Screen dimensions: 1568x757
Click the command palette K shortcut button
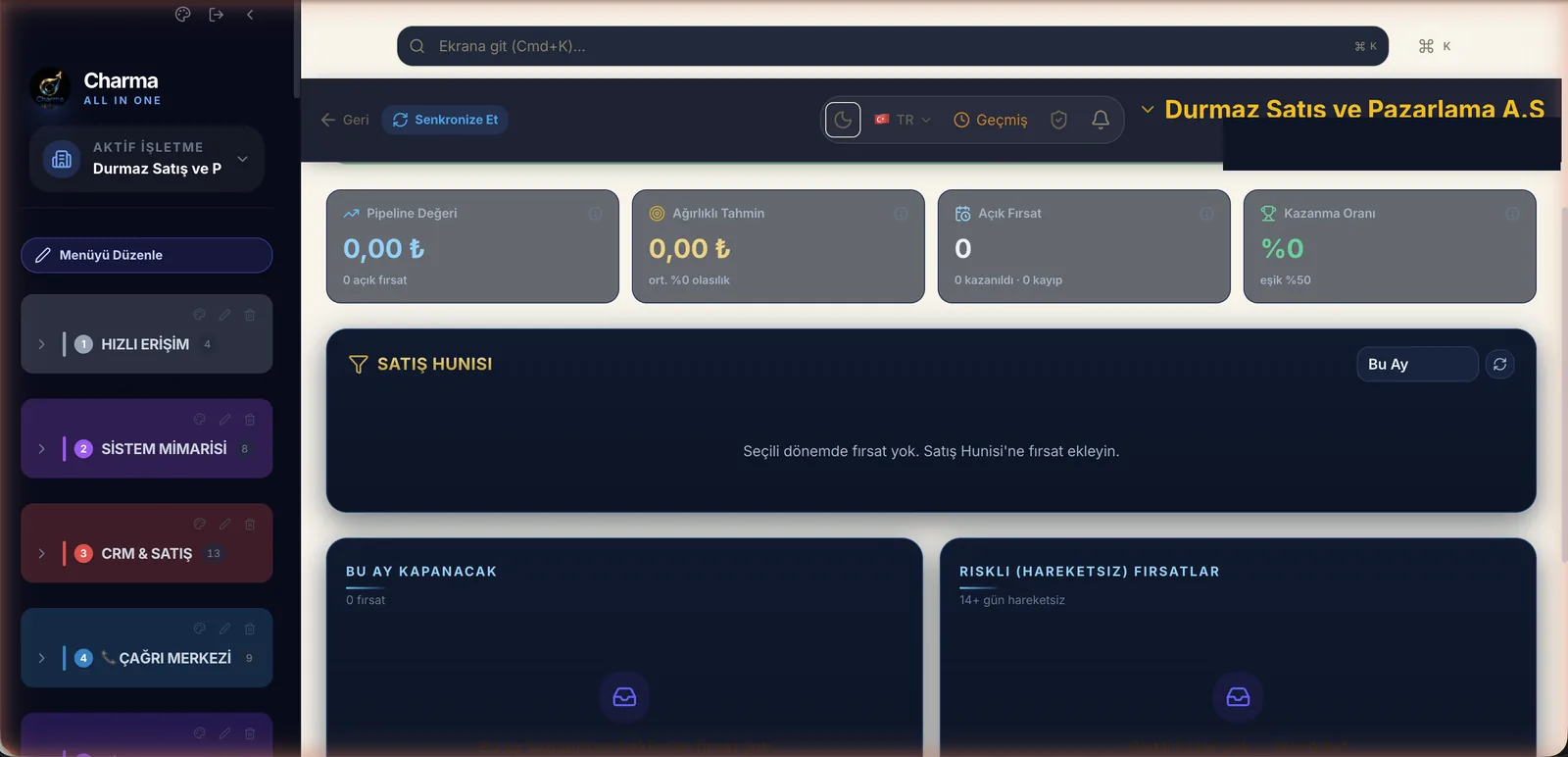point(1434,46)
